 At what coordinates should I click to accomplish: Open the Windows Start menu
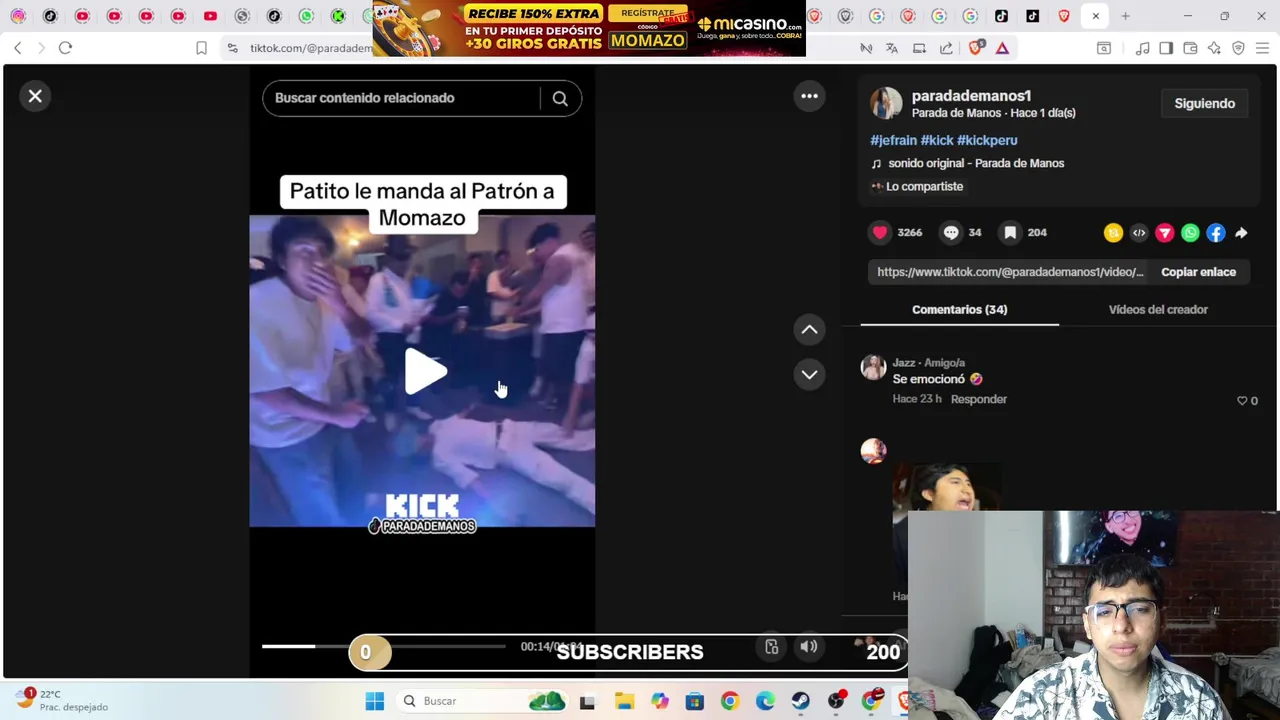[374, 701]
